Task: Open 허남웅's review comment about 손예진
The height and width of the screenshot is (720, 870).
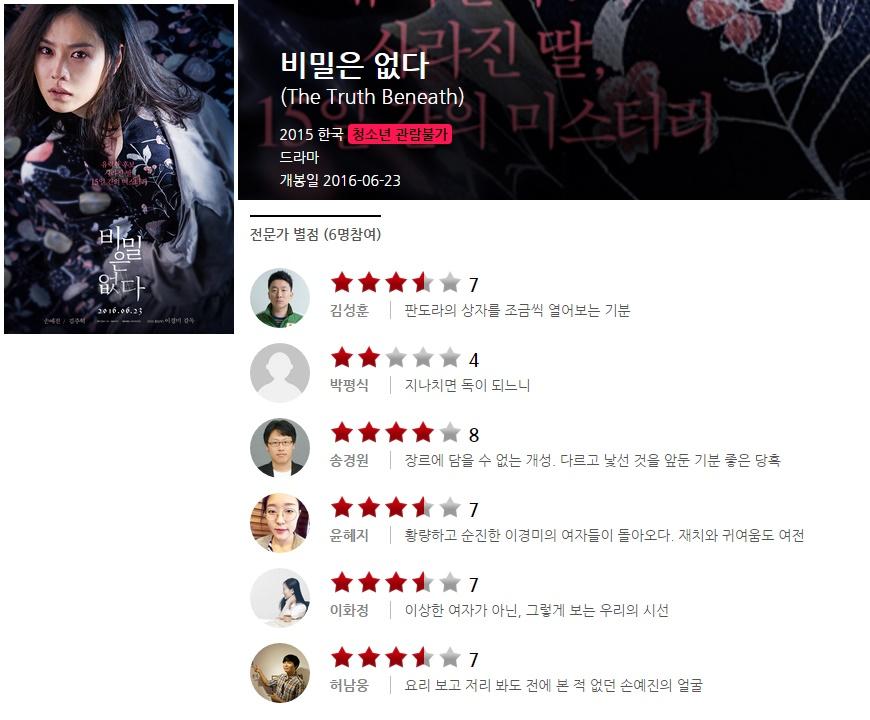Action: click(x=553, y=685)
